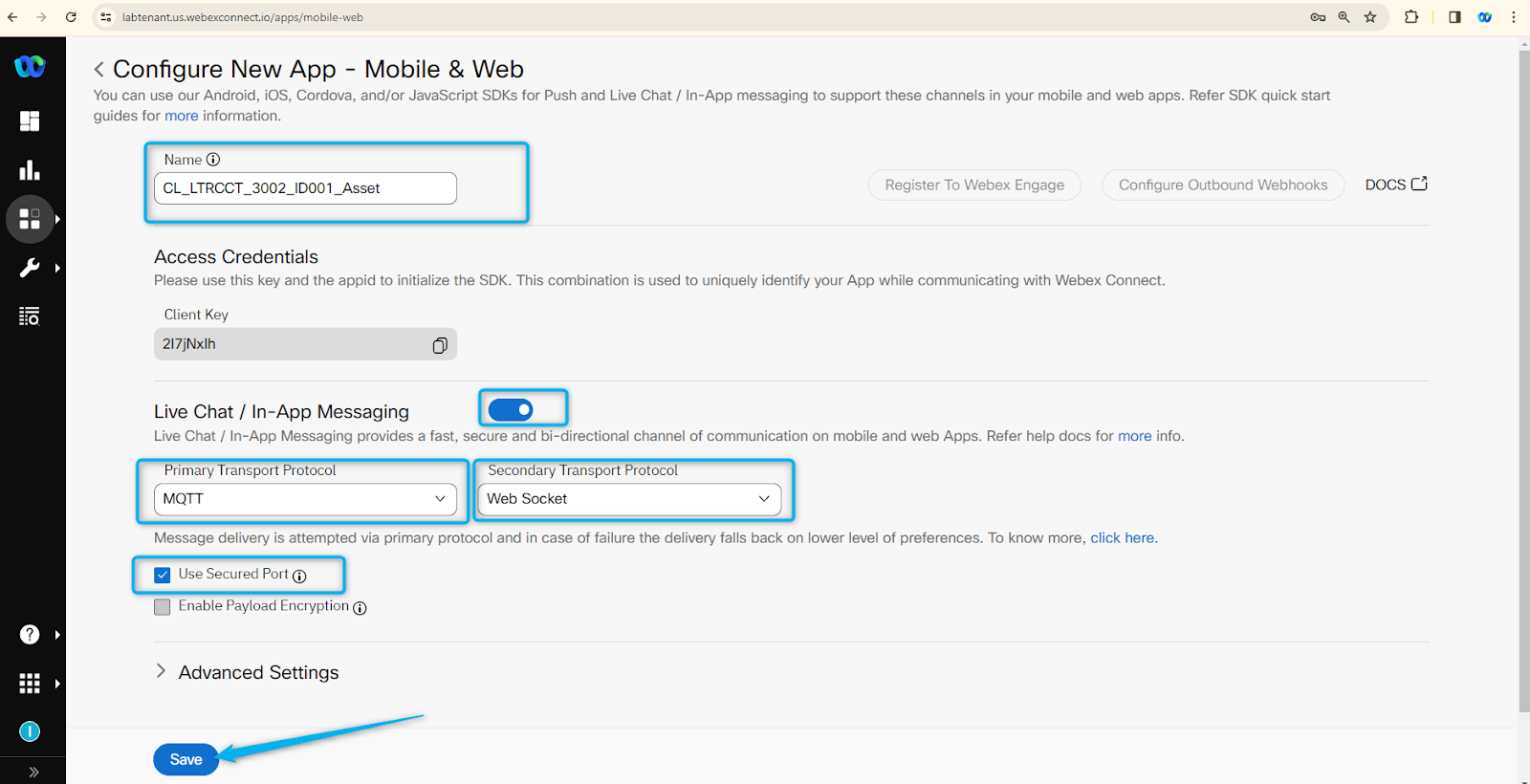The height and width of the screenshot is (784, 1530).
Task: Copy the Client Key value
Action: [440, 345]
